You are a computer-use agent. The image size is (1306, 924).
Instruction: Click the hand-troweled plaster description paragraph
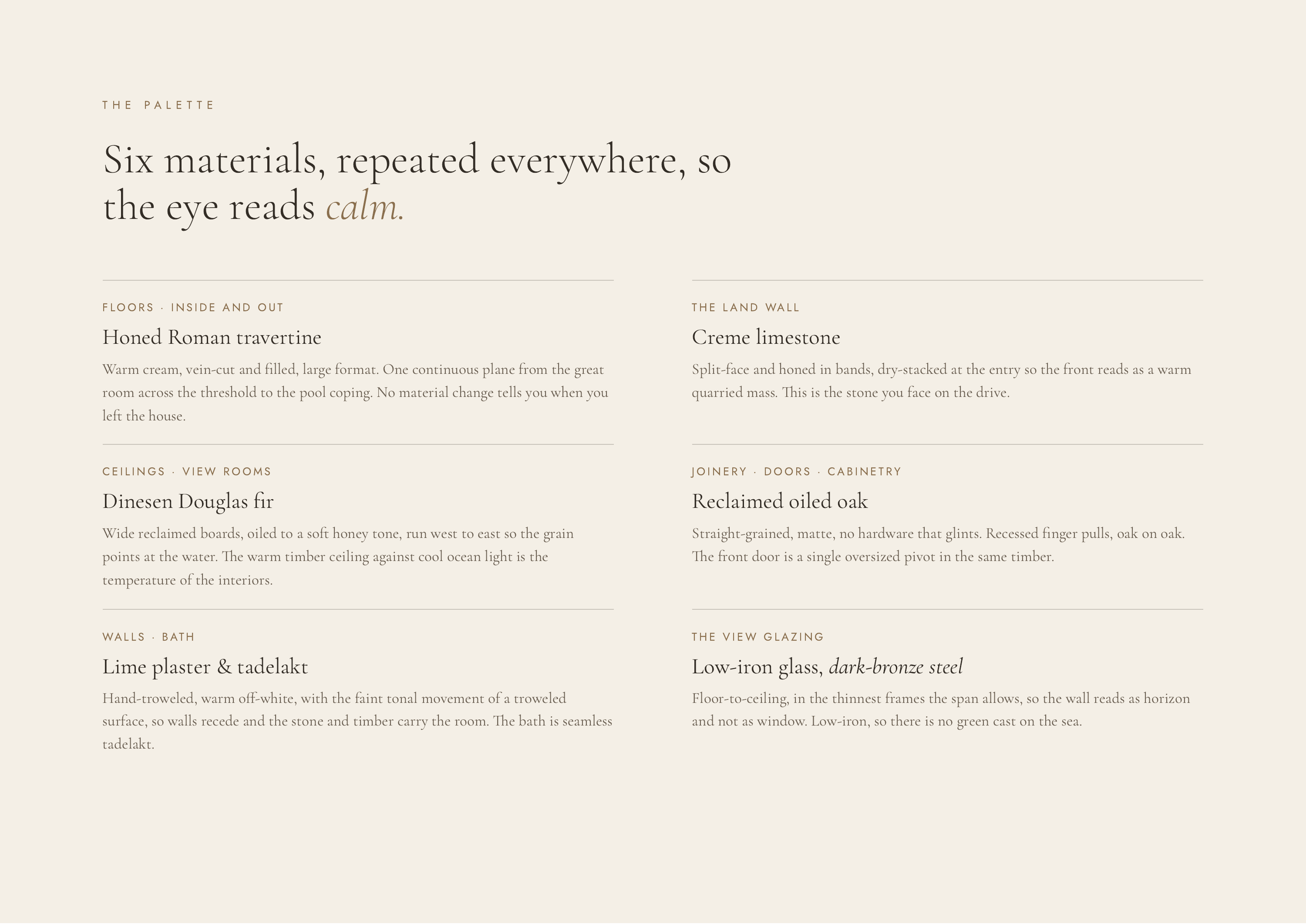pyautogui.click(x=357, y=722)
